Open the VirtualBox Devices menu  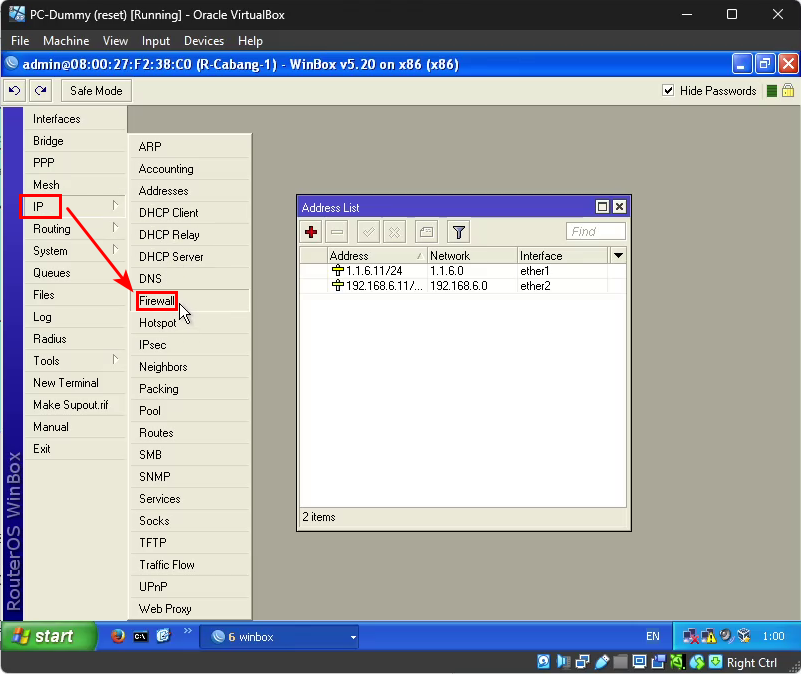[x=204, y=41]
